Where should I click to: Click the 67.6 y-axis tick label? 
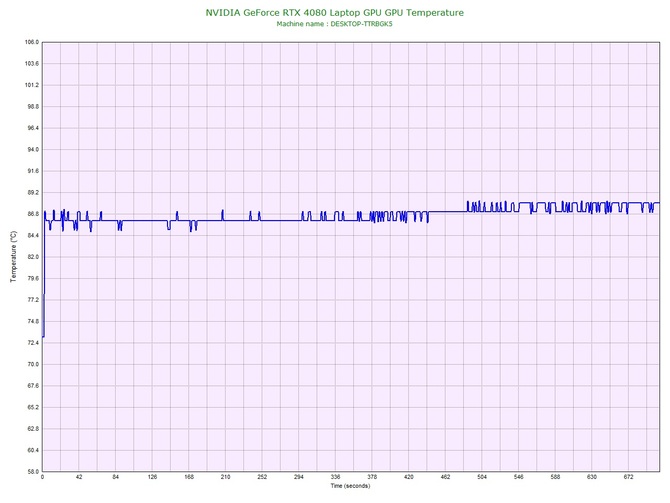33,386
